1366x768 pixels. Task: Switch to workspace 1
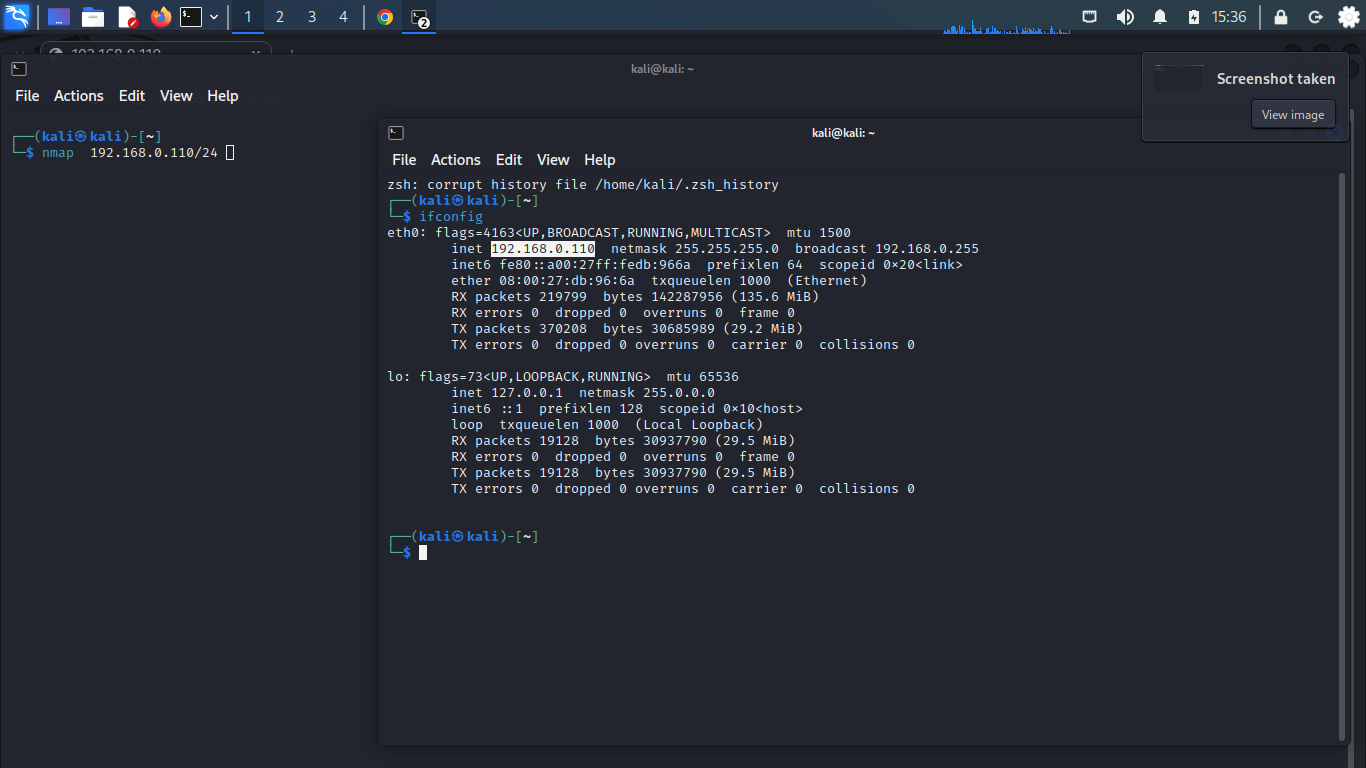pos(248,17)
